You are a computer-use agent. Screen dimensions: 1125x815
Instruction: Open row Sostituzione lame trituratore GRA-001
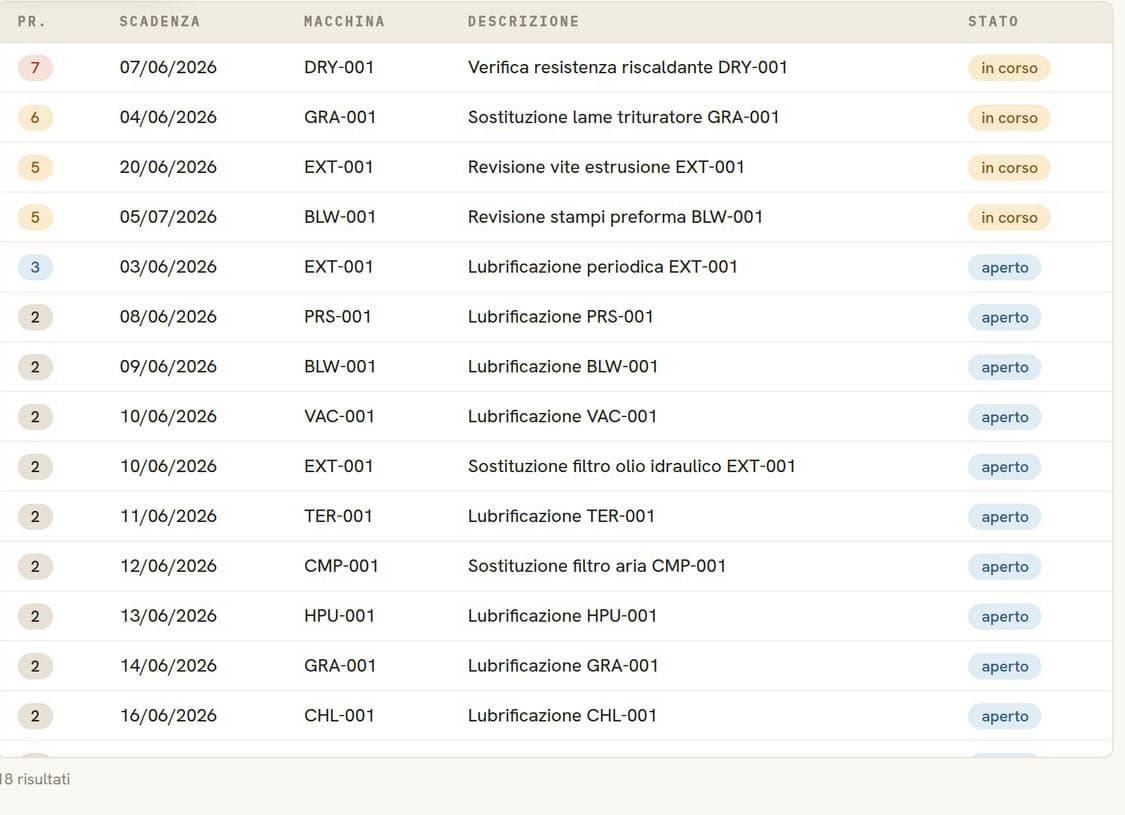[556, 117]
